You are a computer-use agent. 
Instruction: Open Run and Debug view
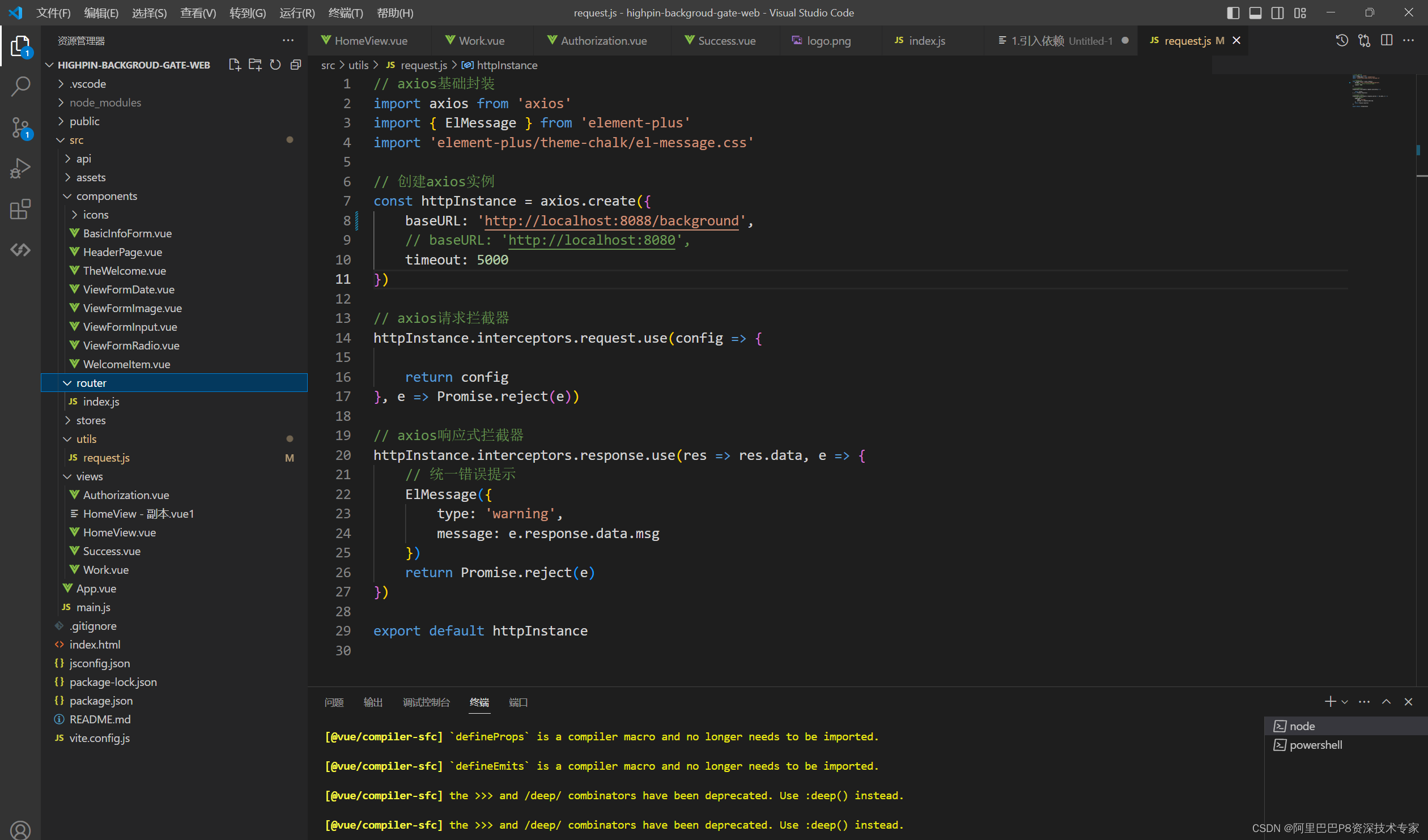(x=20, y=168)
